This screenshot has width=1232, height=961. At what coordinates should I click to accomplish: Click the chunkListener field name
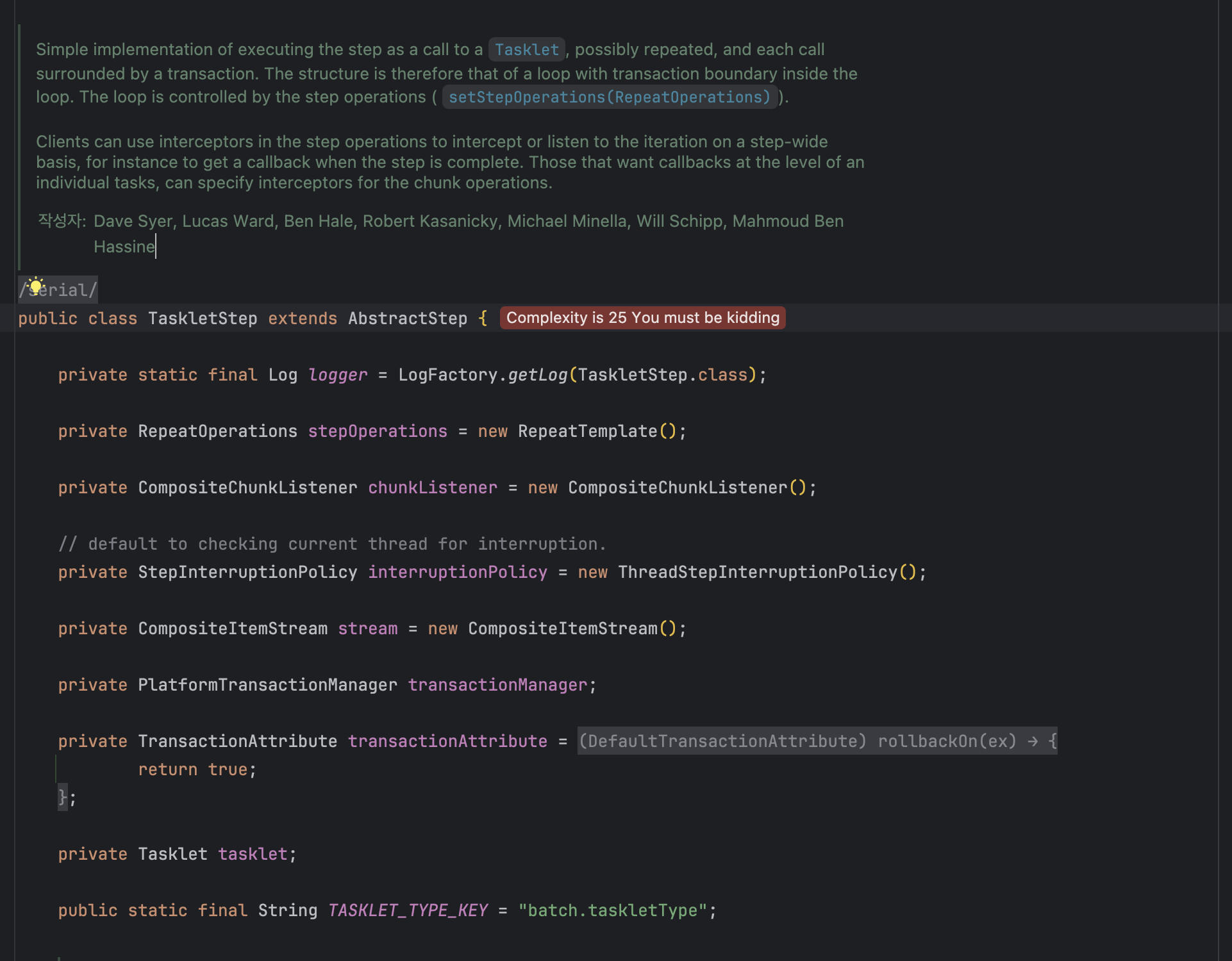pyautogui.click(x=433, y=488)
